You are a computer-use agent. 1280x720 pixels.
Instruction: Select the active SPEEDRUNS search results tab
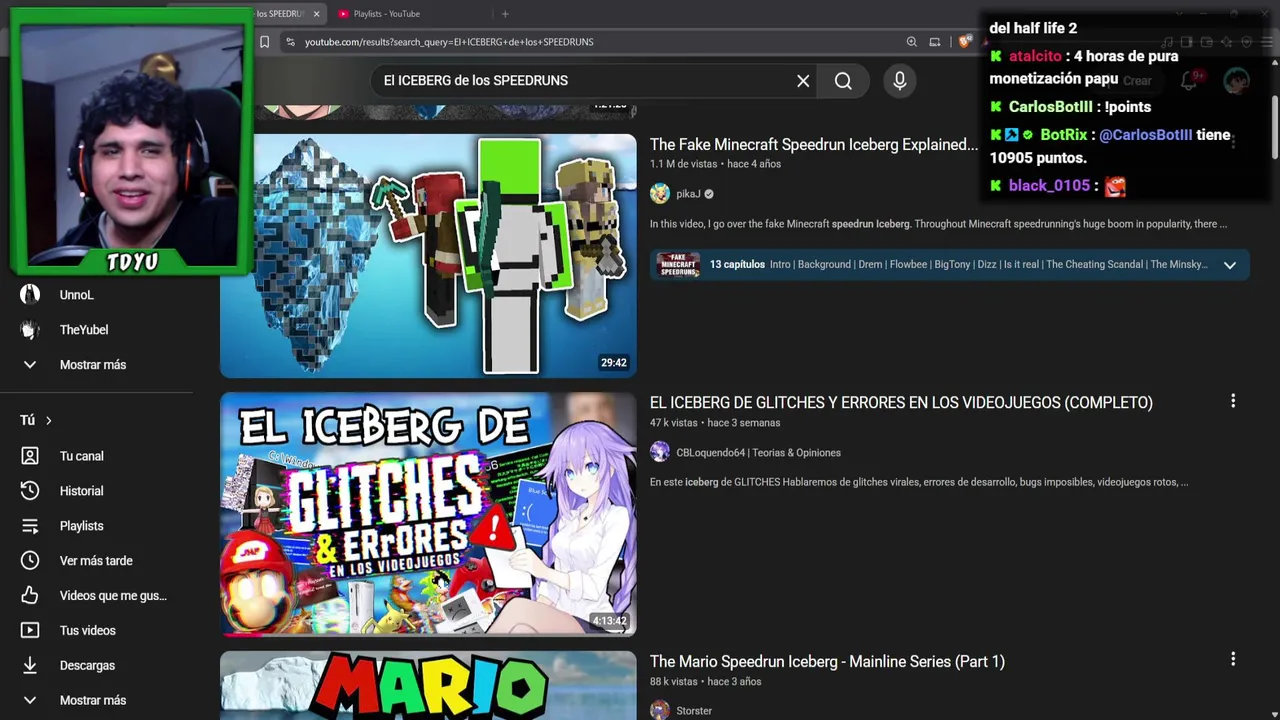click(x=280, y=14)
